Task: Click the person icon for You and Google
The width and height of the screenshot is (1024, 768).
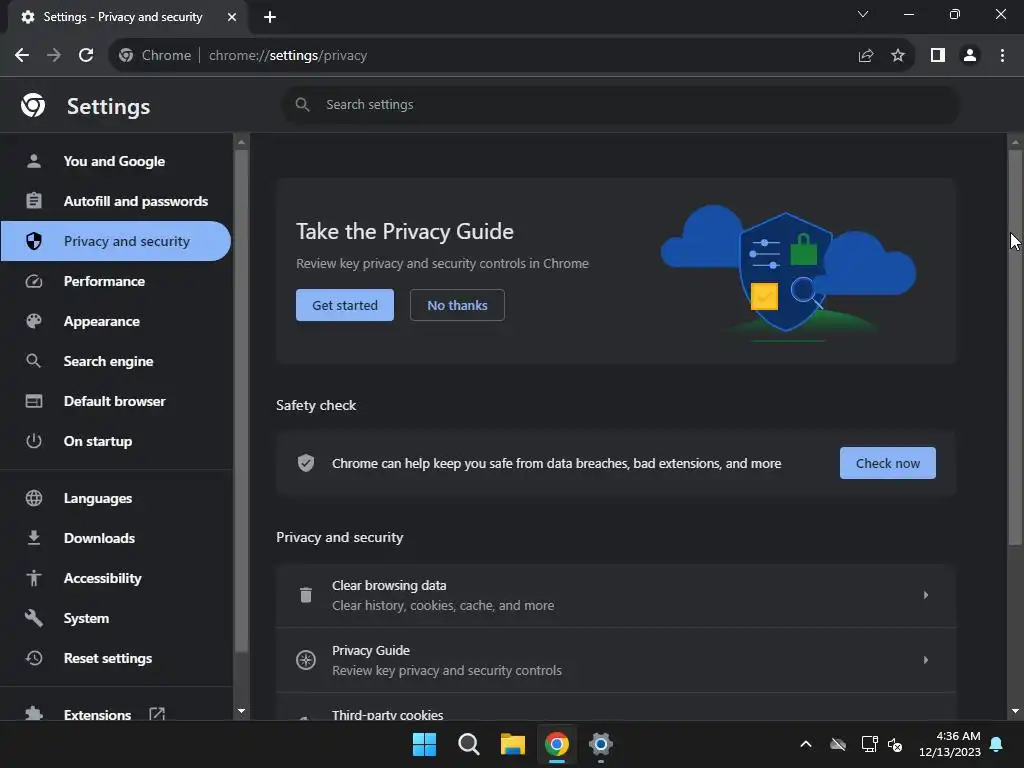Action: click(34, 161)
